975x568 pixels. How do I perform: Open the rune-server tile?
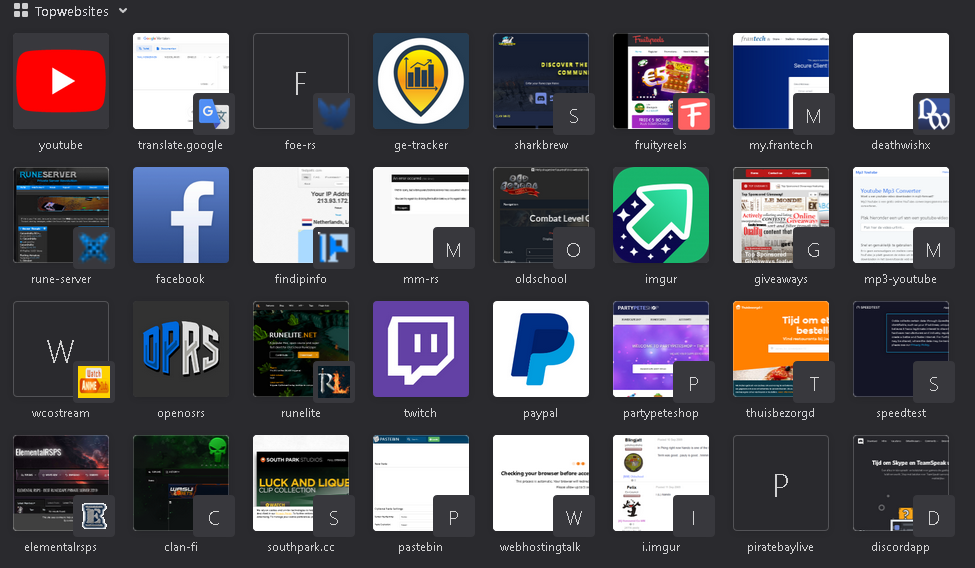click(61, 215)
